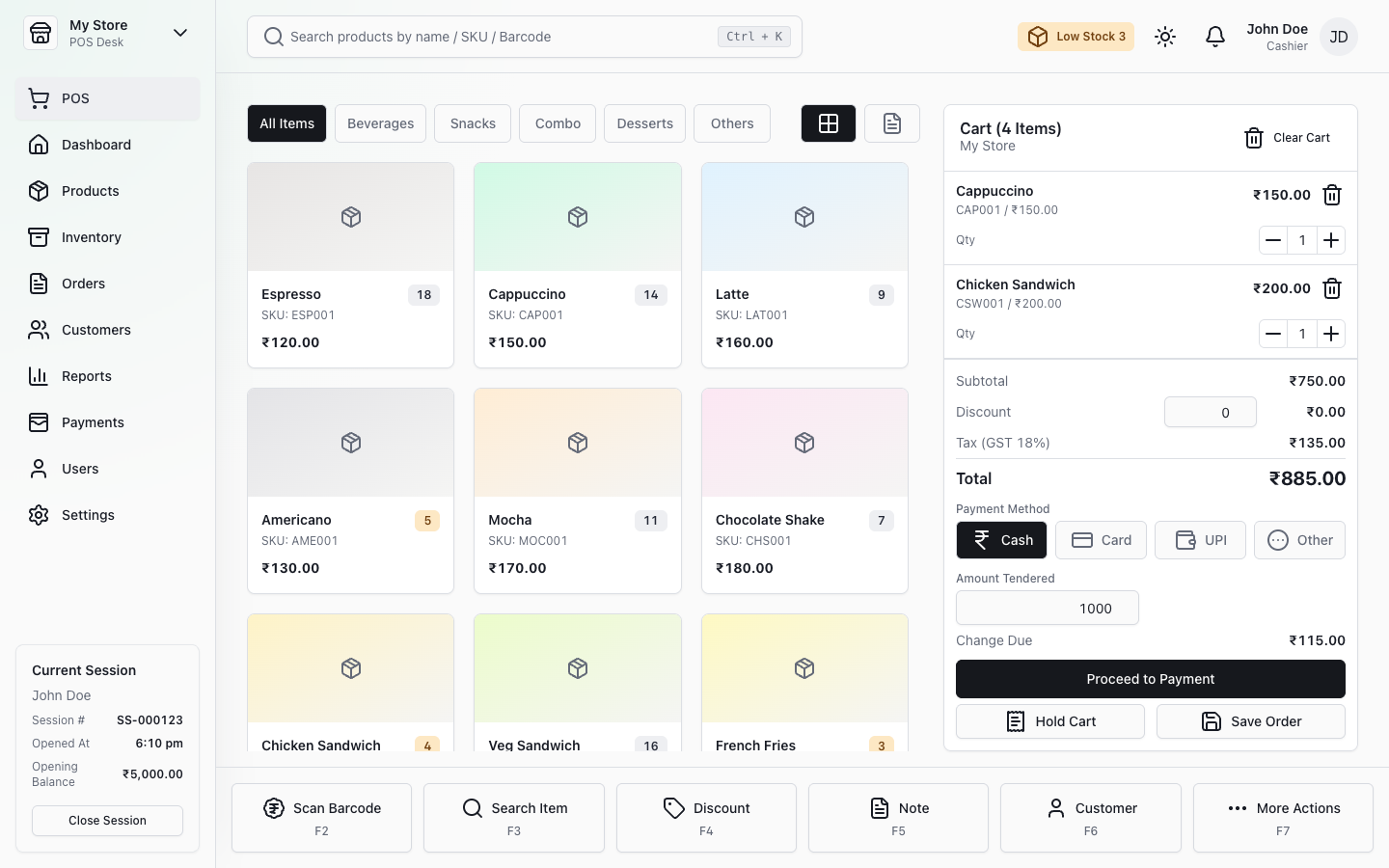The width and height of the screenshot is (1389, 868).
Task: Select UPI payment method
Action: point(1200,540)
